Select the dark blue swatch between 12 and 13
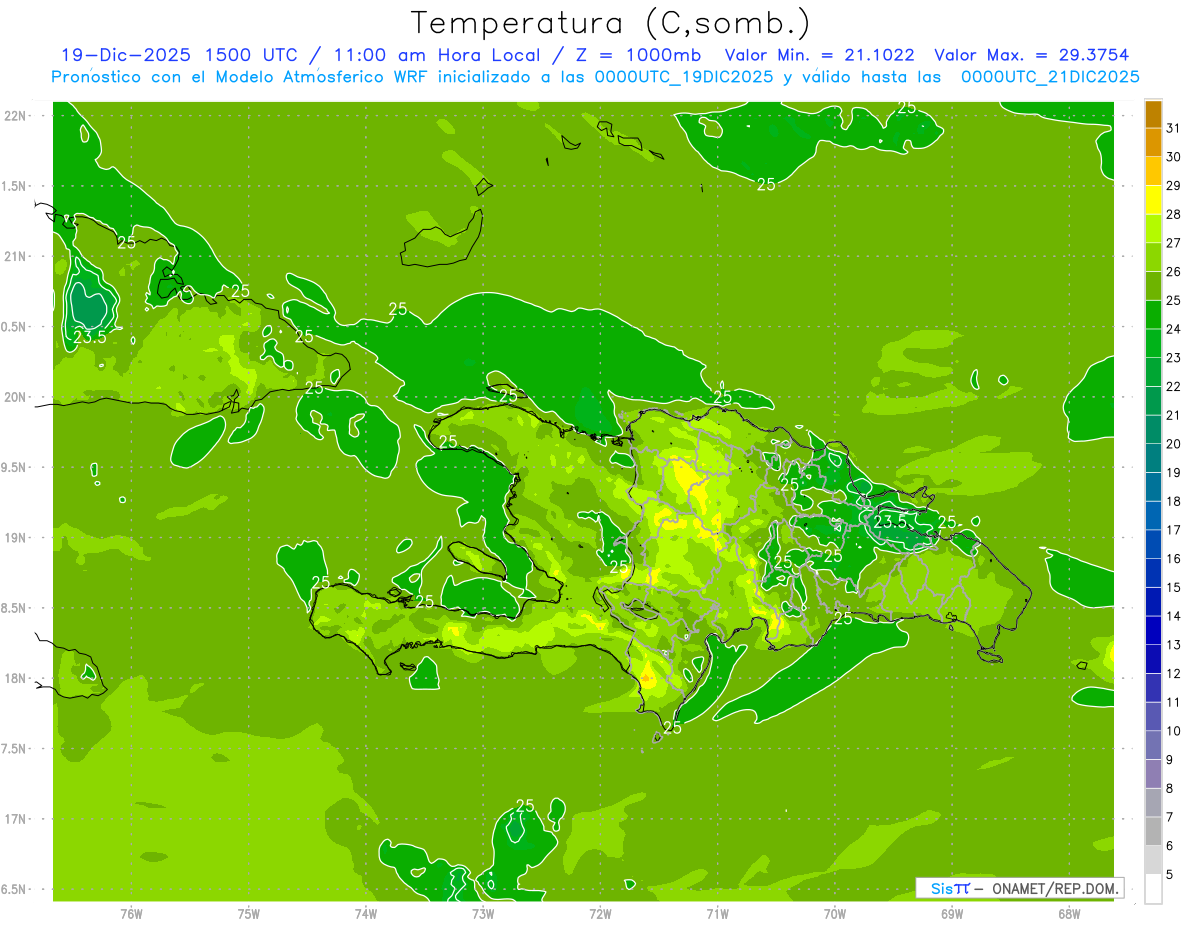This screenshot has width=1200, height=927. point(1153,660)
